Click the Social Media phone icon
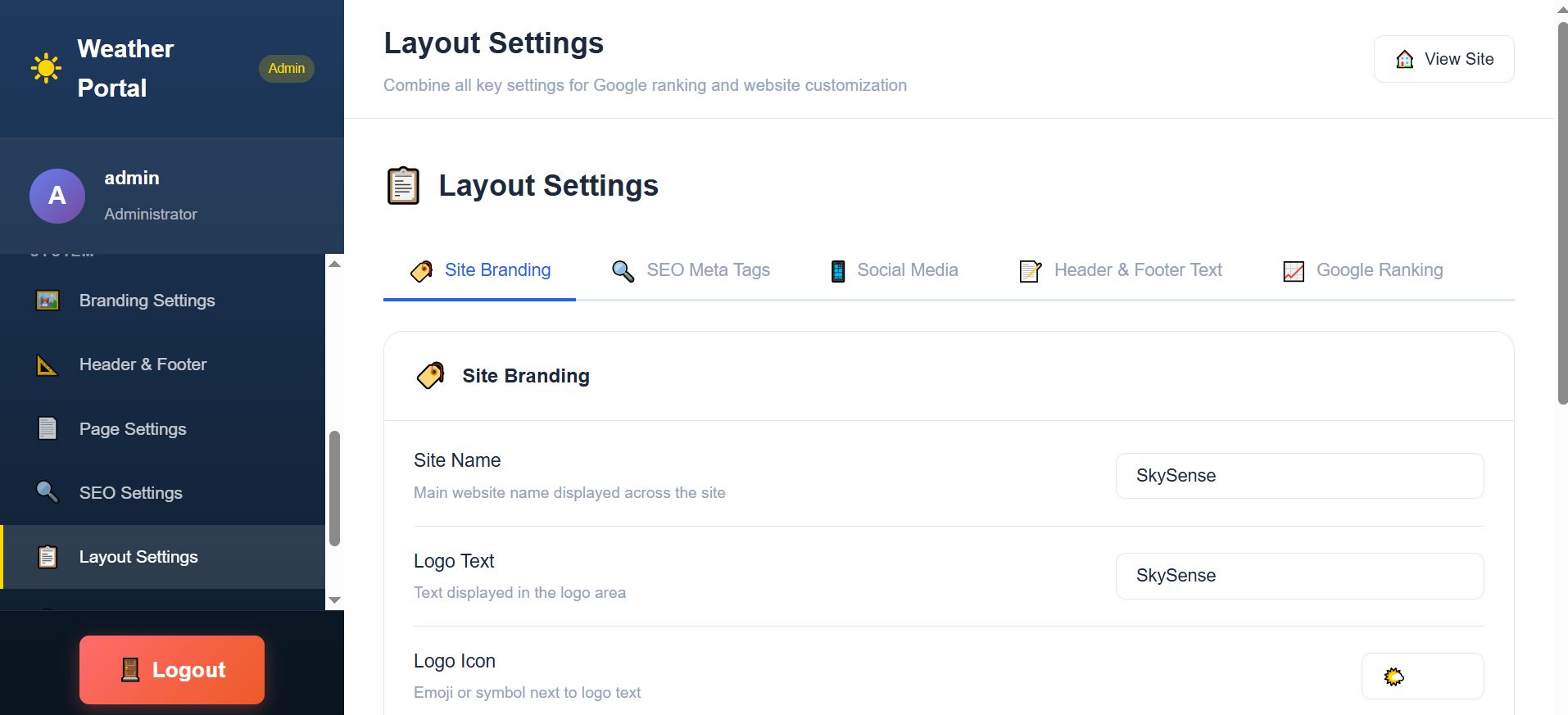 click(x=837, y=271)
